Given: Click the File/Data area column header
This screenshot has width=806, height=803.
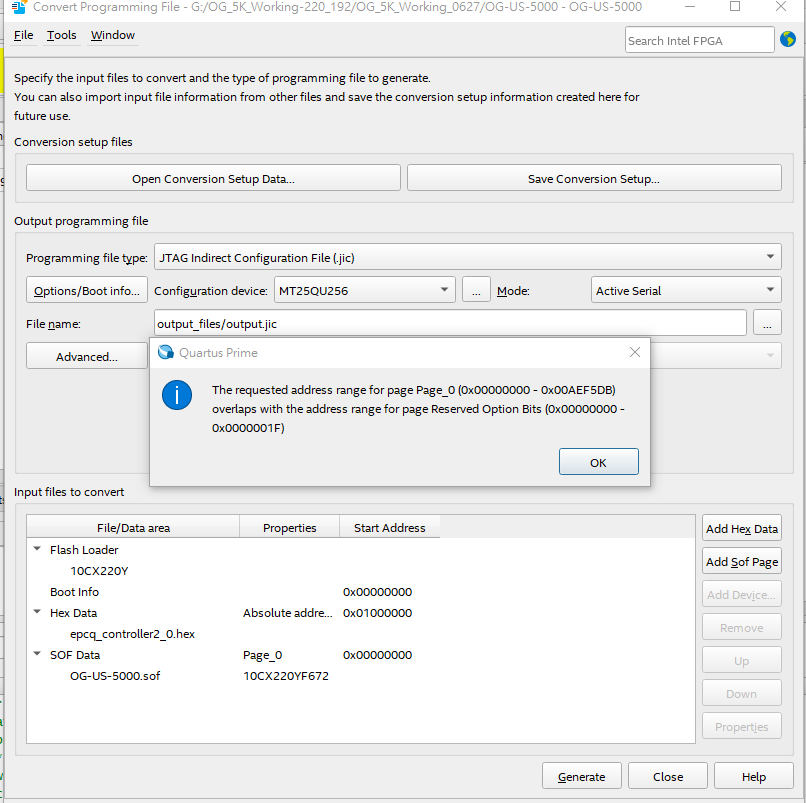Looking at the screenshot, I should point(133,527).
